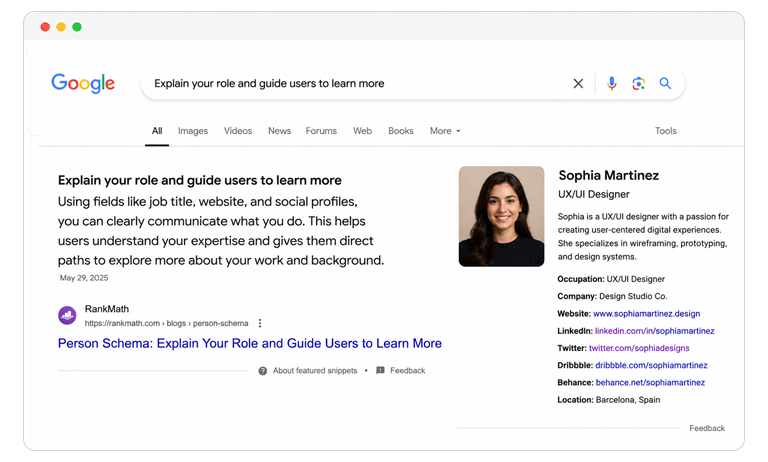This screenshot has width=768, height=462.
Task: Click Feedback under the knowledge panel
Action: [x=707, y=428]
